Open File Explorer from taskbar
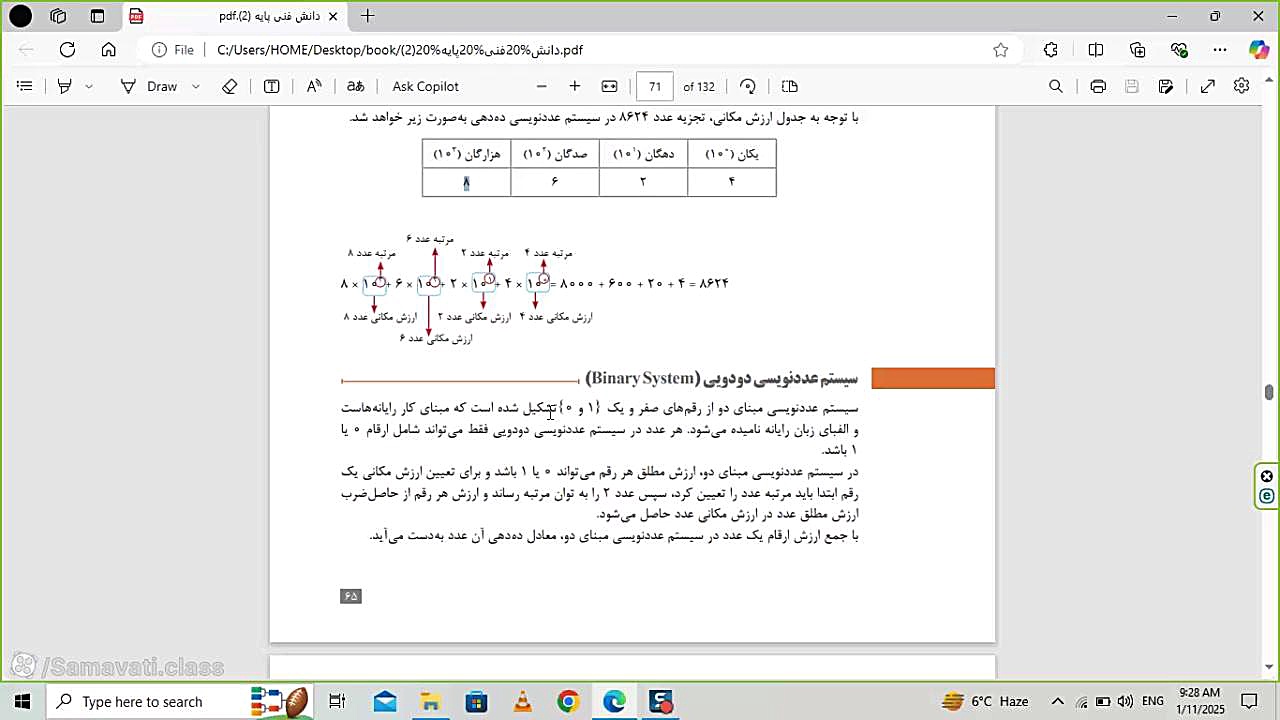Image resolution: width=1280 pixels, height=720 pixels. click(x=430, y=702)
